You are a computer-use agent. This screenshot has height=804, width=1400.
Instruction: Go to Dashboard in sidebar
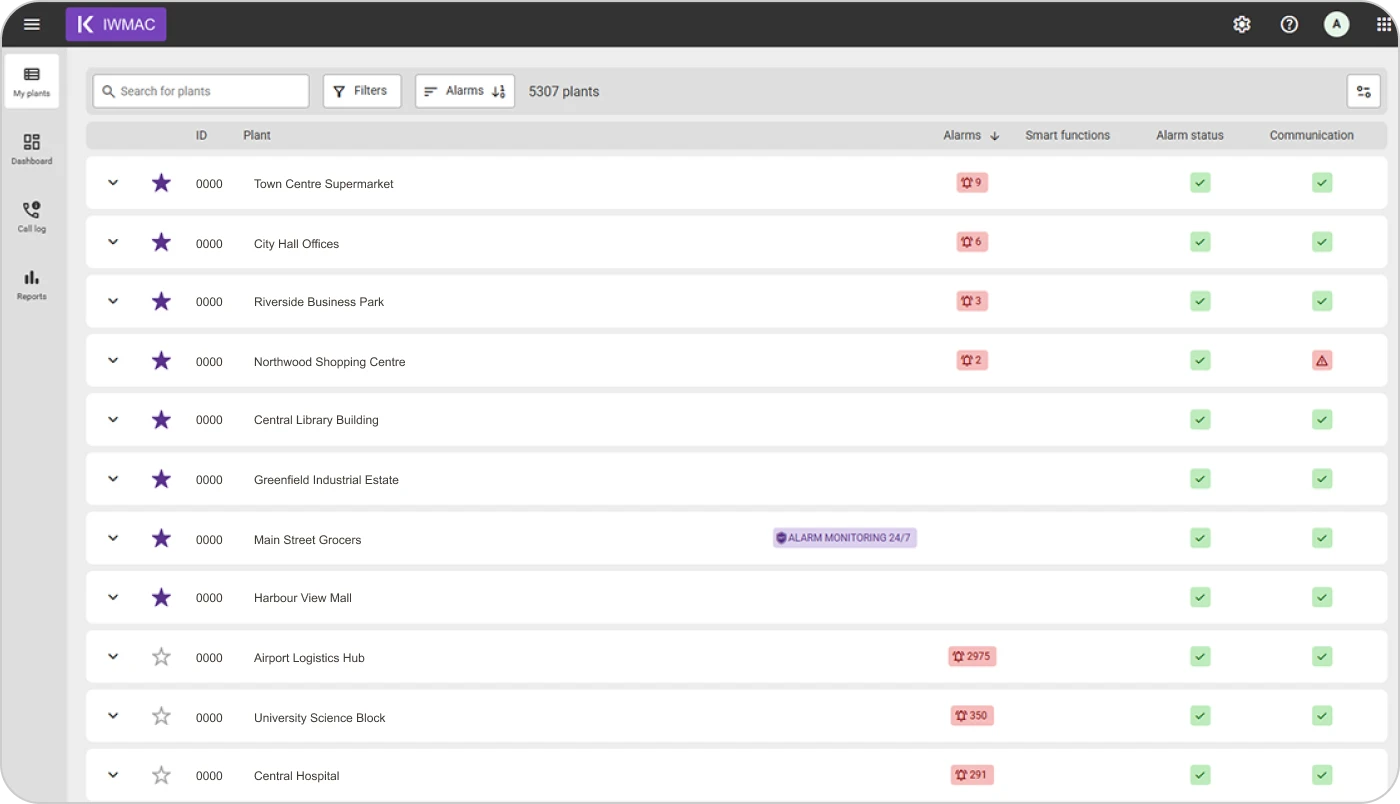coord(32,148)
